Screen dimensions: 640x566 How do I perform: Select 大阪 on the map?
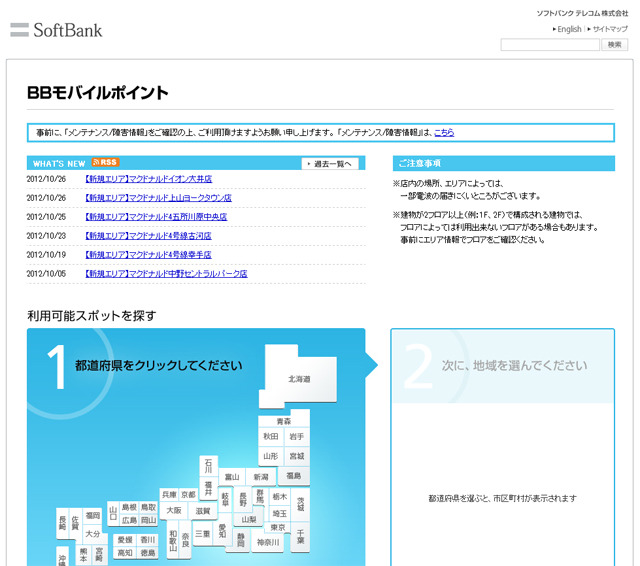(x=174, y=511)
